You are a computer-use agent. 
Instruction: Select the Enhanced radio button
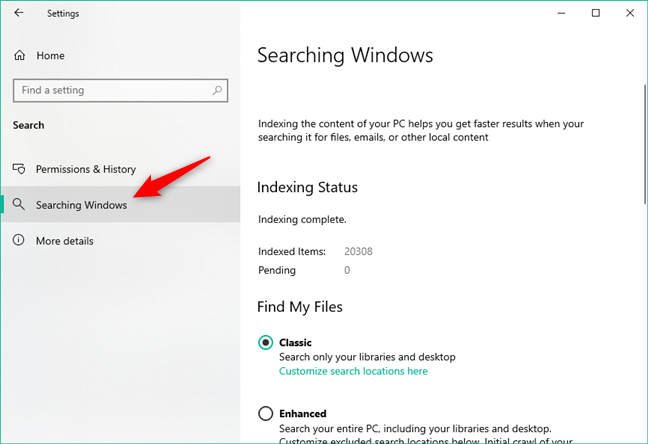click(265, 413)
